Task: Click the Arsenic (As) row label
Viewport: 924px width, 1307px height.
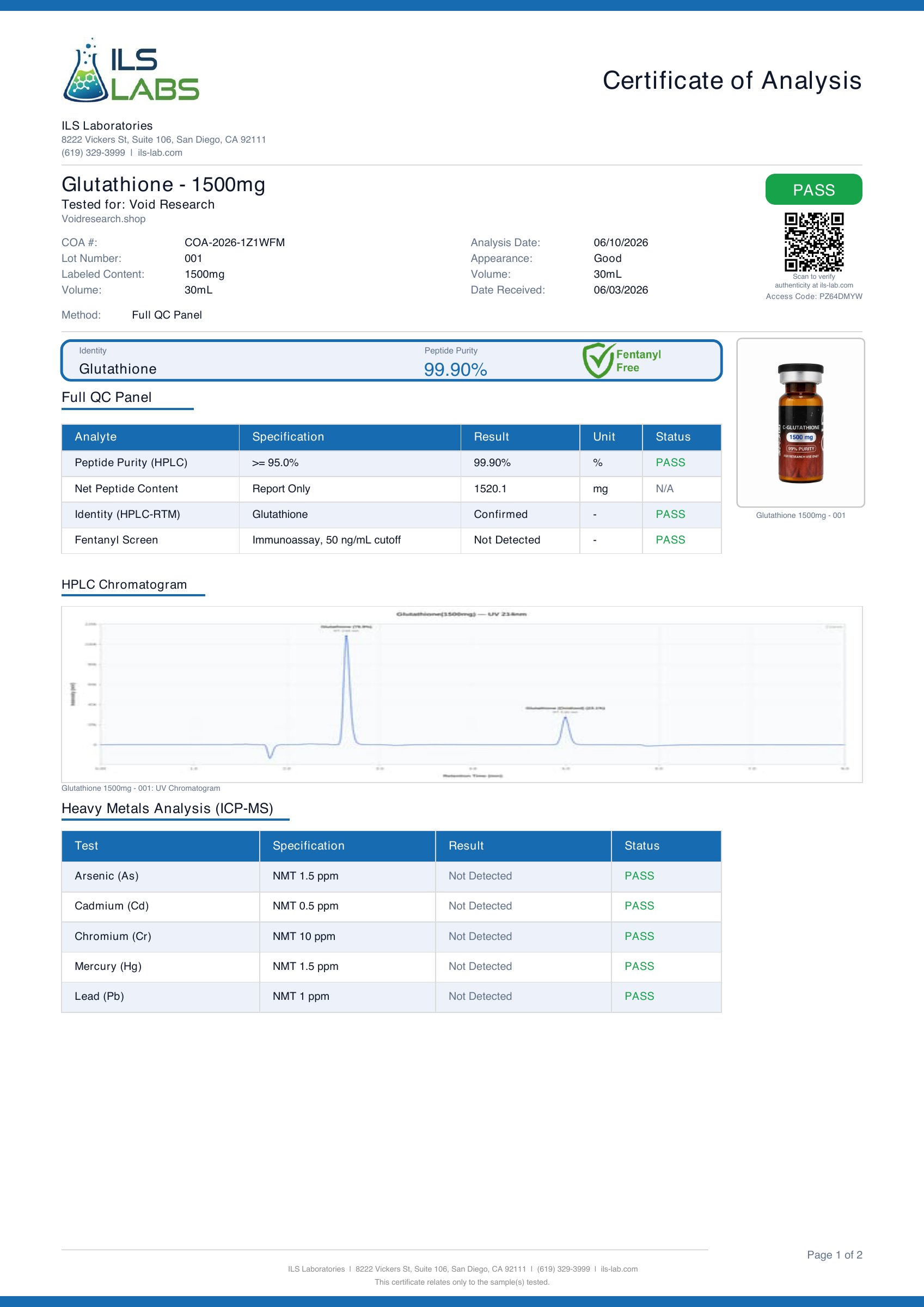Action: coord(107,876)
